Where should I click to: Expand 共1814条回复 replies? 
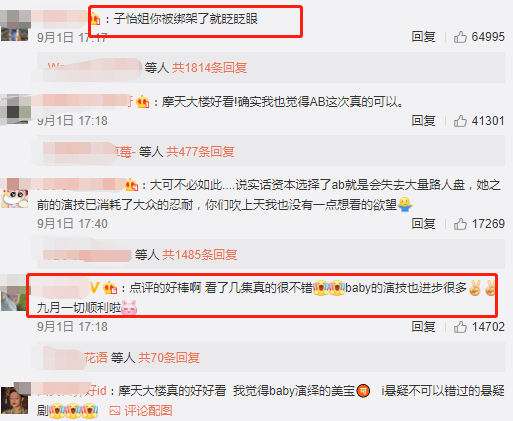(209, 68)
